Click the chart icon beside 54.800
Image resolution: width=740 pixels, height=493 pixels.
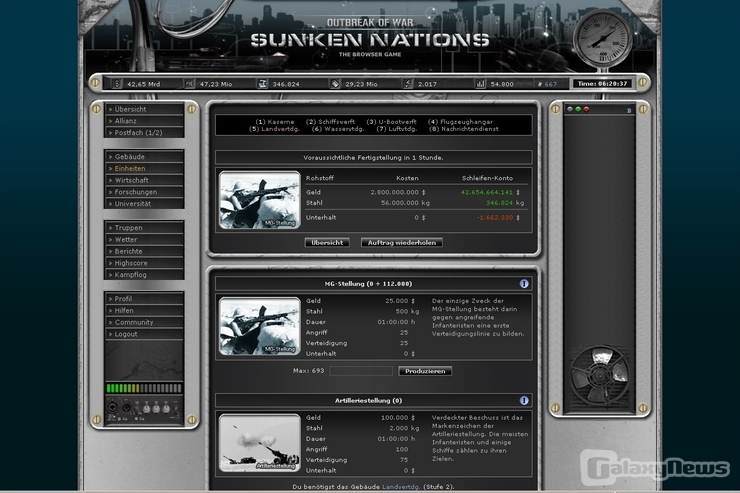[x=480, y=84]
